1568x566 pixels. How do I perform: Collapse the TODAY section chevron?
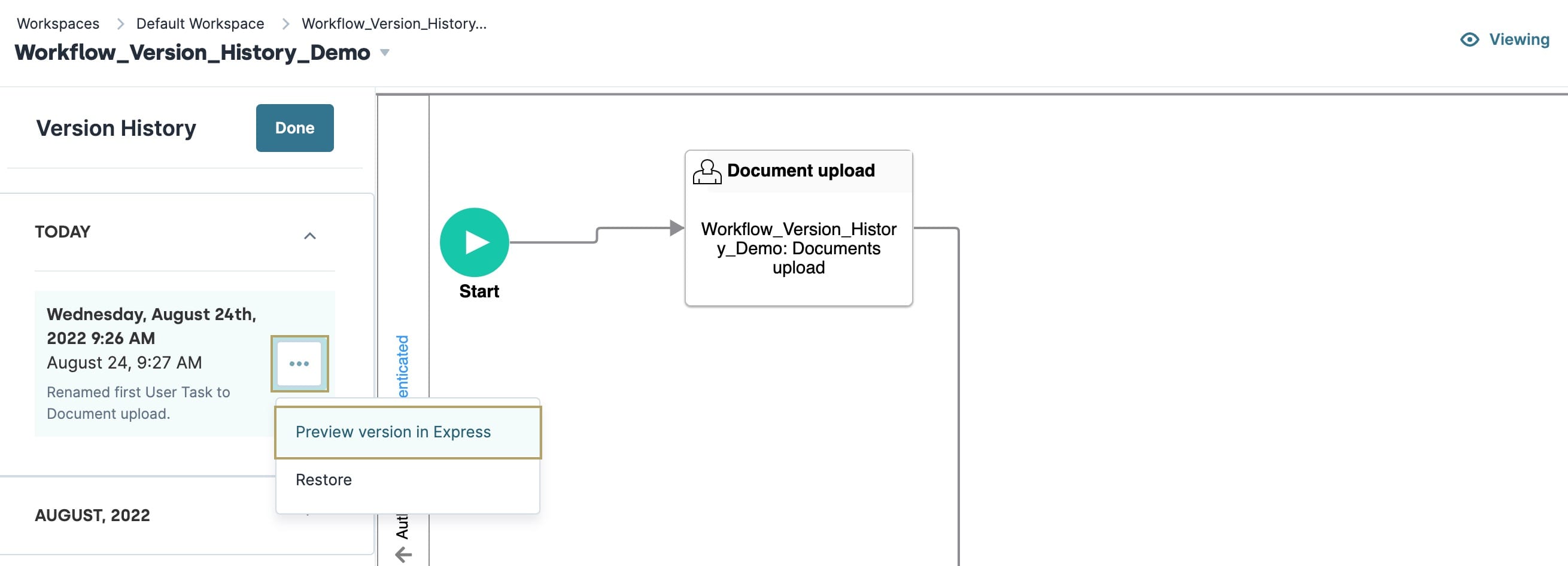(310, 236)
